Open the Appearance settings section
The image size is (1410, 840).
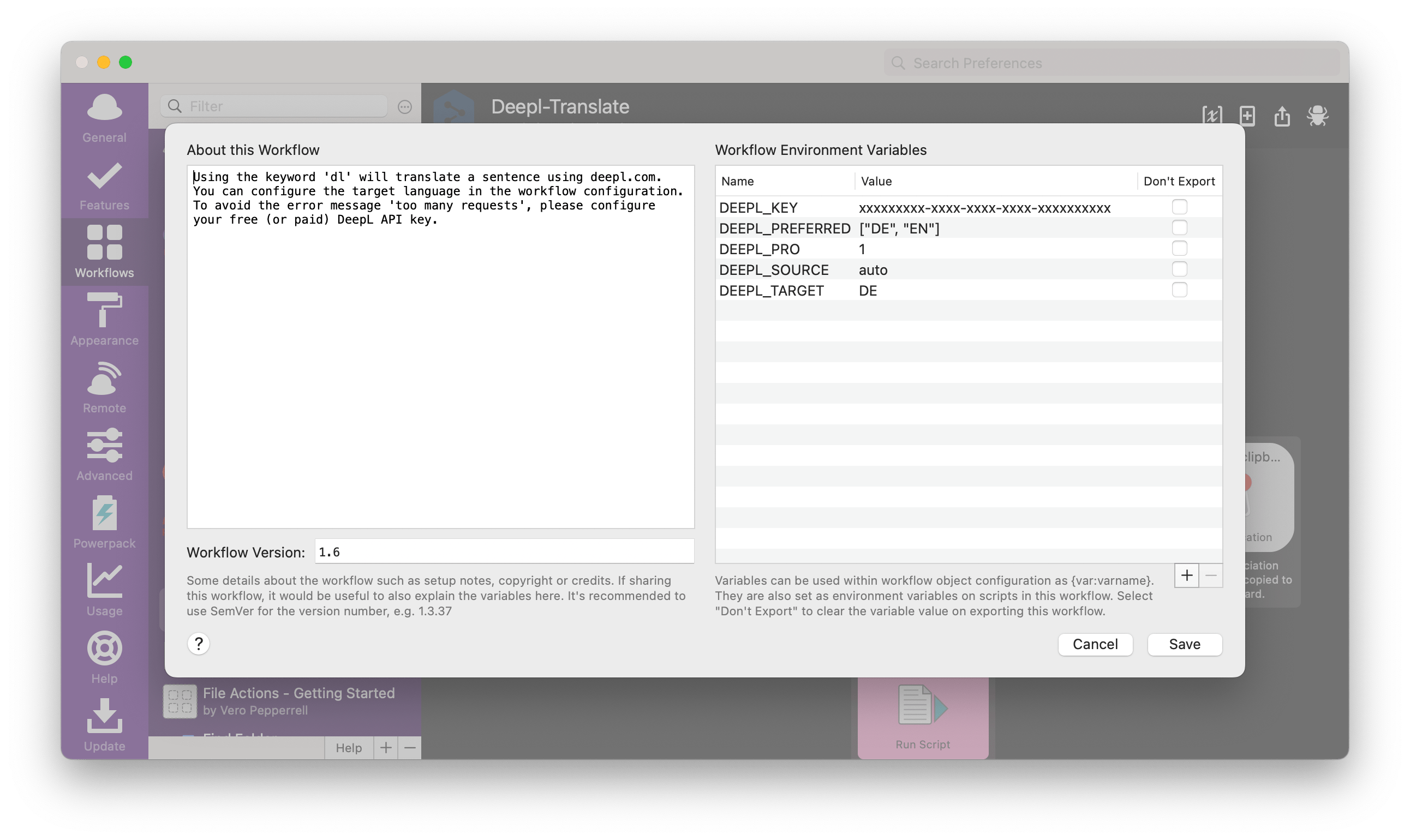[104, 320]
